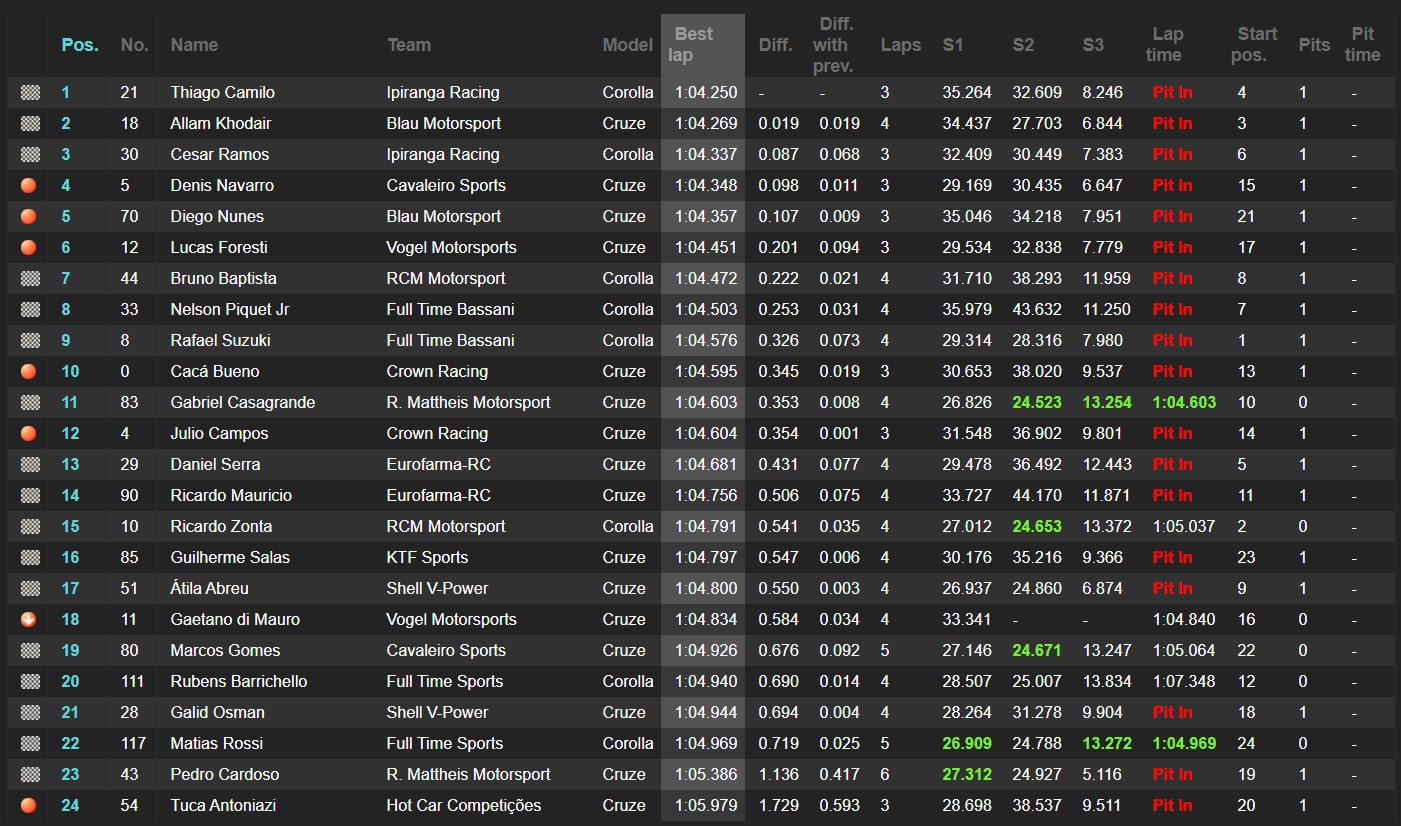Click green lap time 1:04.603 for Casagrande
The width and height of the screenshot is (1401, 826).
tap(1184, 402)
